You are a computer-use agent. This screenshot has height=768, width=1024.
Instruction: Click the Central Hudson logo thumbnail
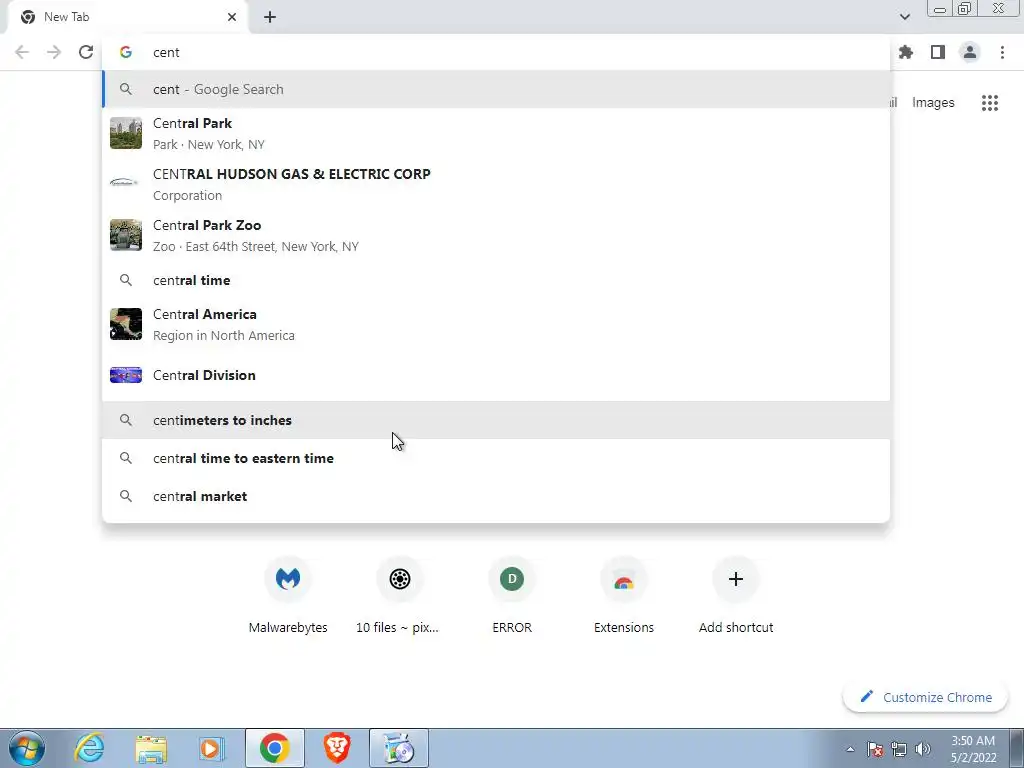pyautogui.click(x=125, y=182)
